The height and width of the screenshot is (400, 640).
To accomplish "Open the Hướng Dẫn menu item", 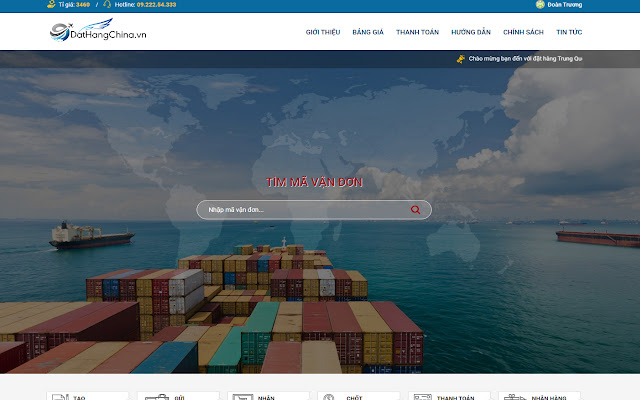I will (471, 32).
